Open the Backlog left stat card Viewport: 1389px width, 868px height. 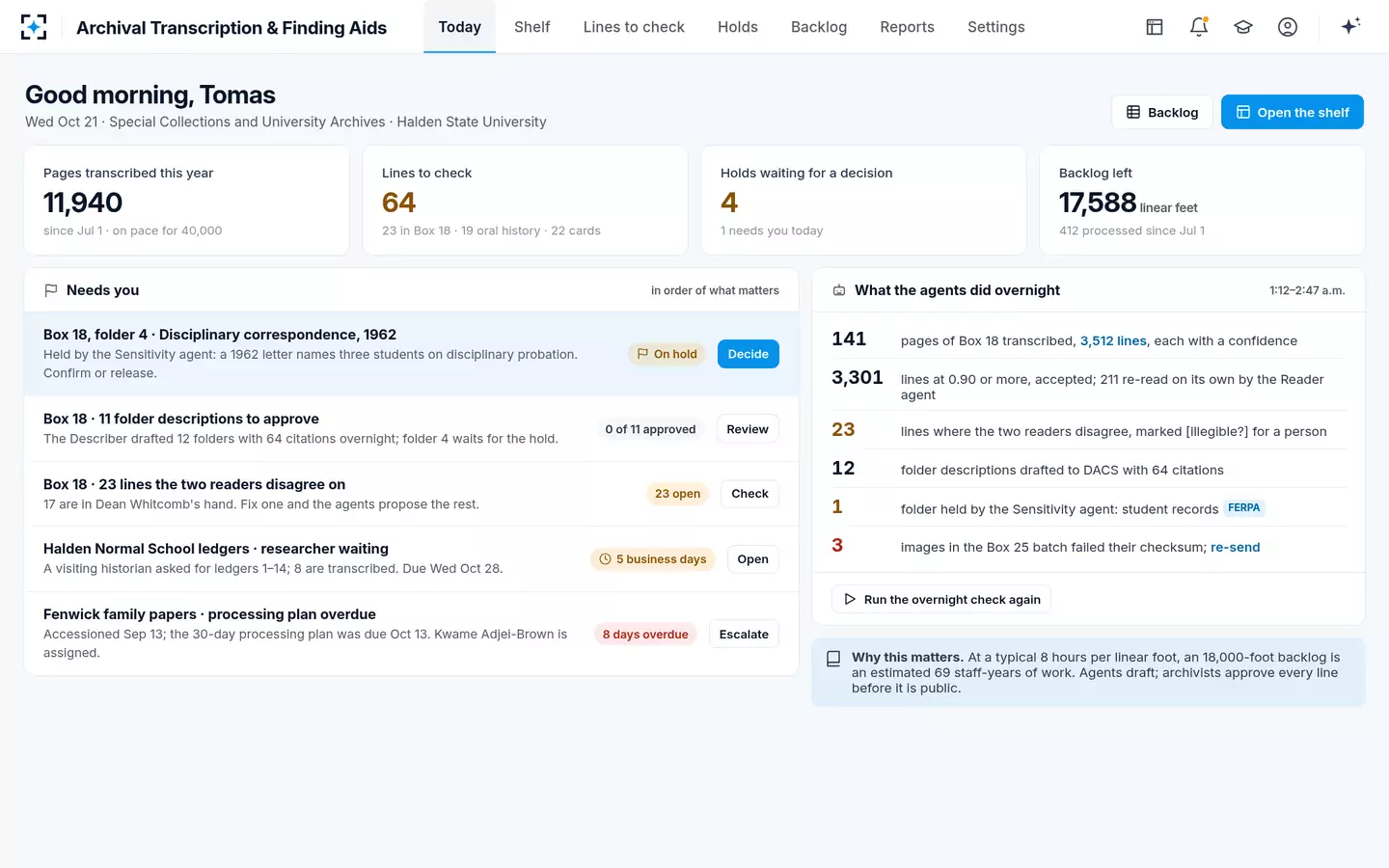pyautogui.click(x=1202, y=201)
